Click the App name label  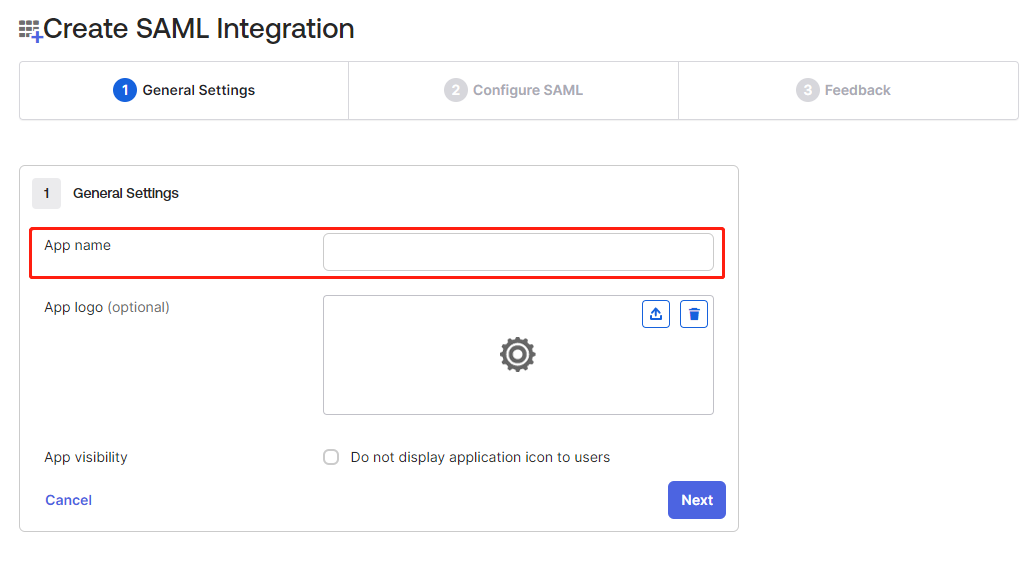click(x=78, y=246)
